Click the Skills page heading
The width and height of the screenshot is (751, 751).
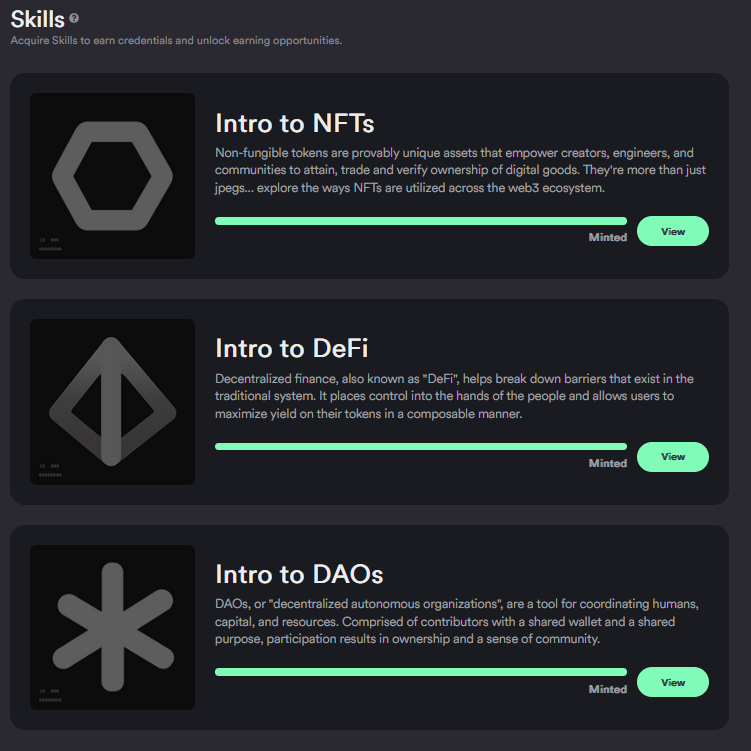pos(37,20)
